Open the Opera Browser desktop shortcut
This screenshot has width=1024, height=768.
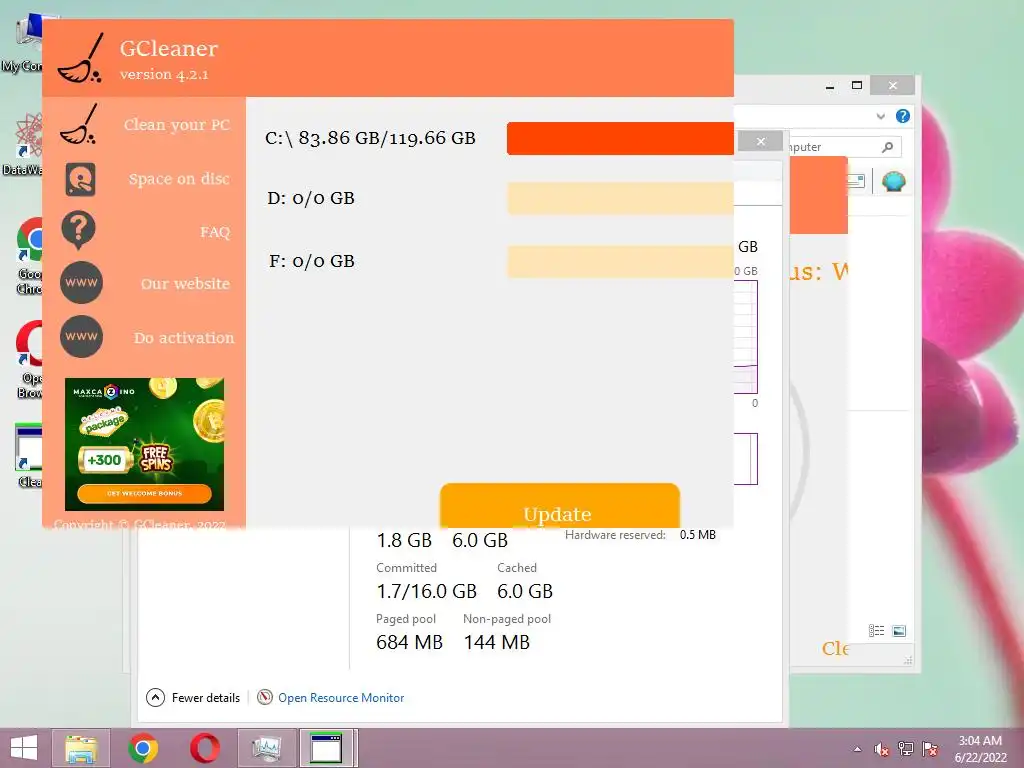coord(29,359)
